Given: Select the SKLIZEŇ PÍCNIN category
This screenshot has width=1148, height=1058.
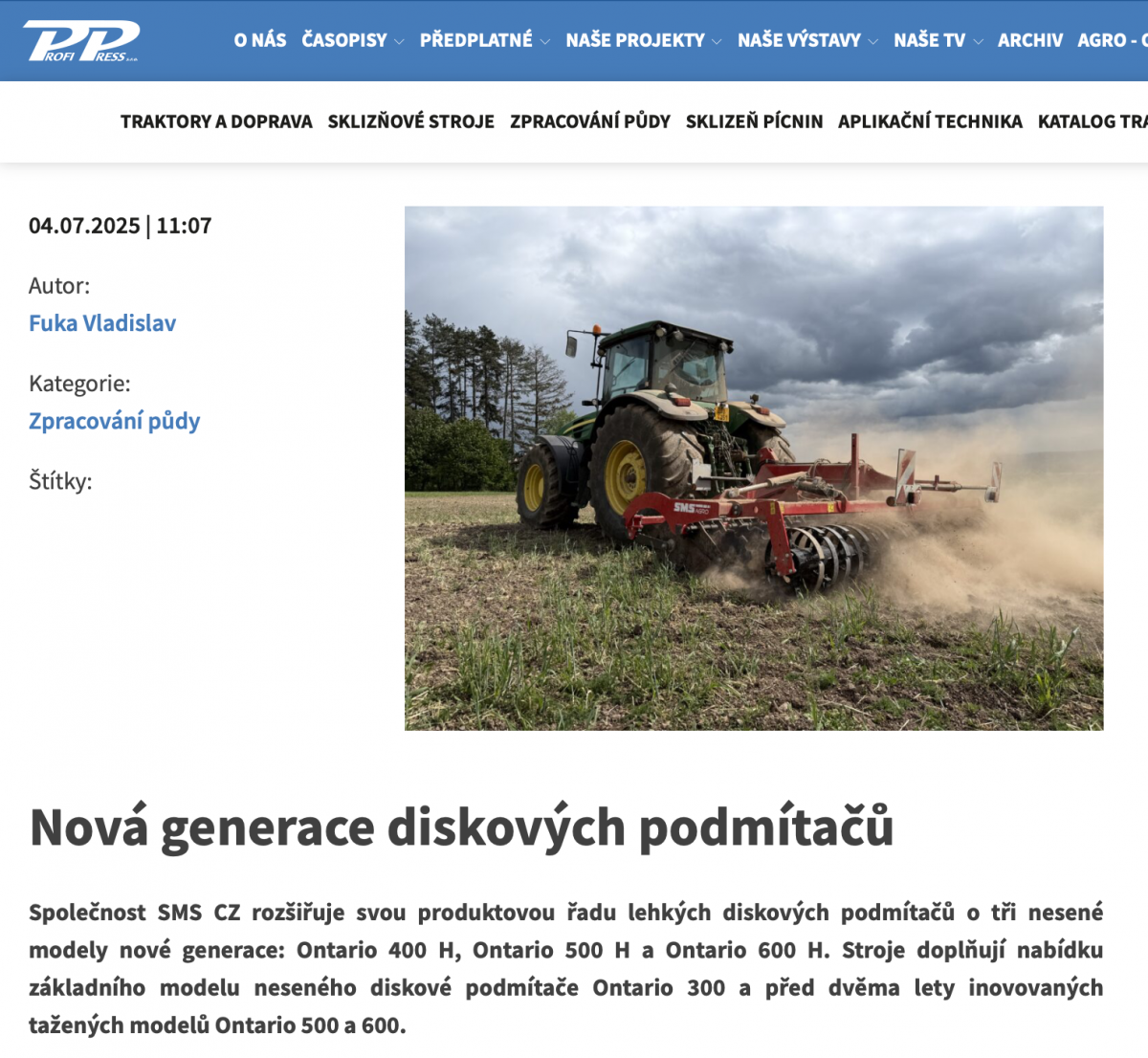Looking at the screenshot, I should [x=755, y=121].
